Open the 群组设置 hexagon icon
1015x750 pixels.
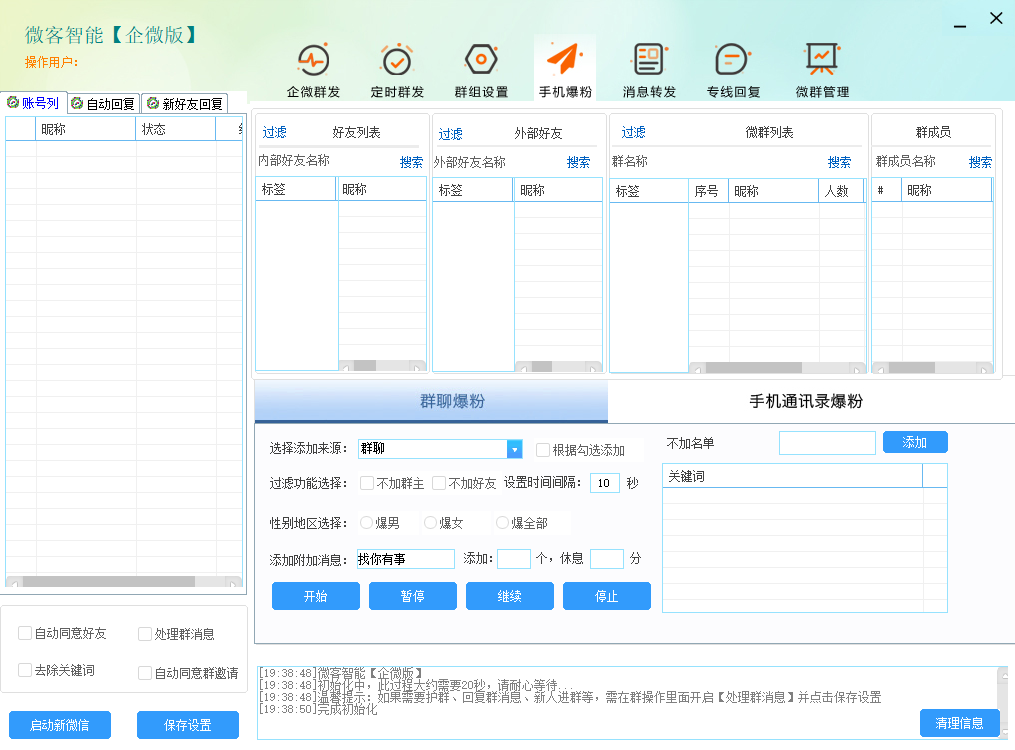481,60
